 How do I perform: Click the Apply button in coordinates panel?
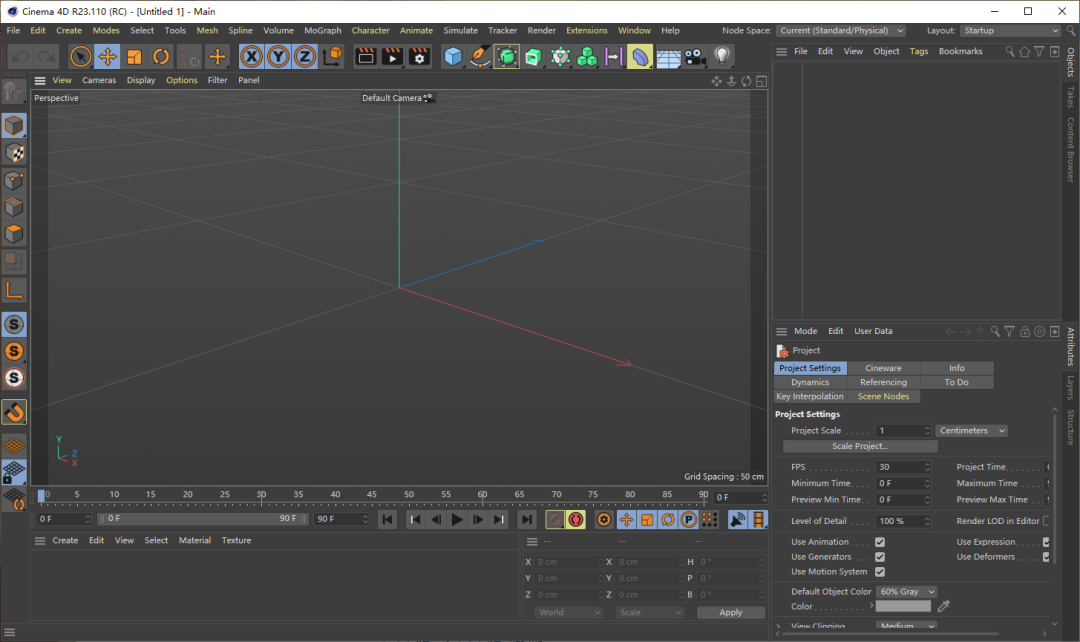(731, 612)
